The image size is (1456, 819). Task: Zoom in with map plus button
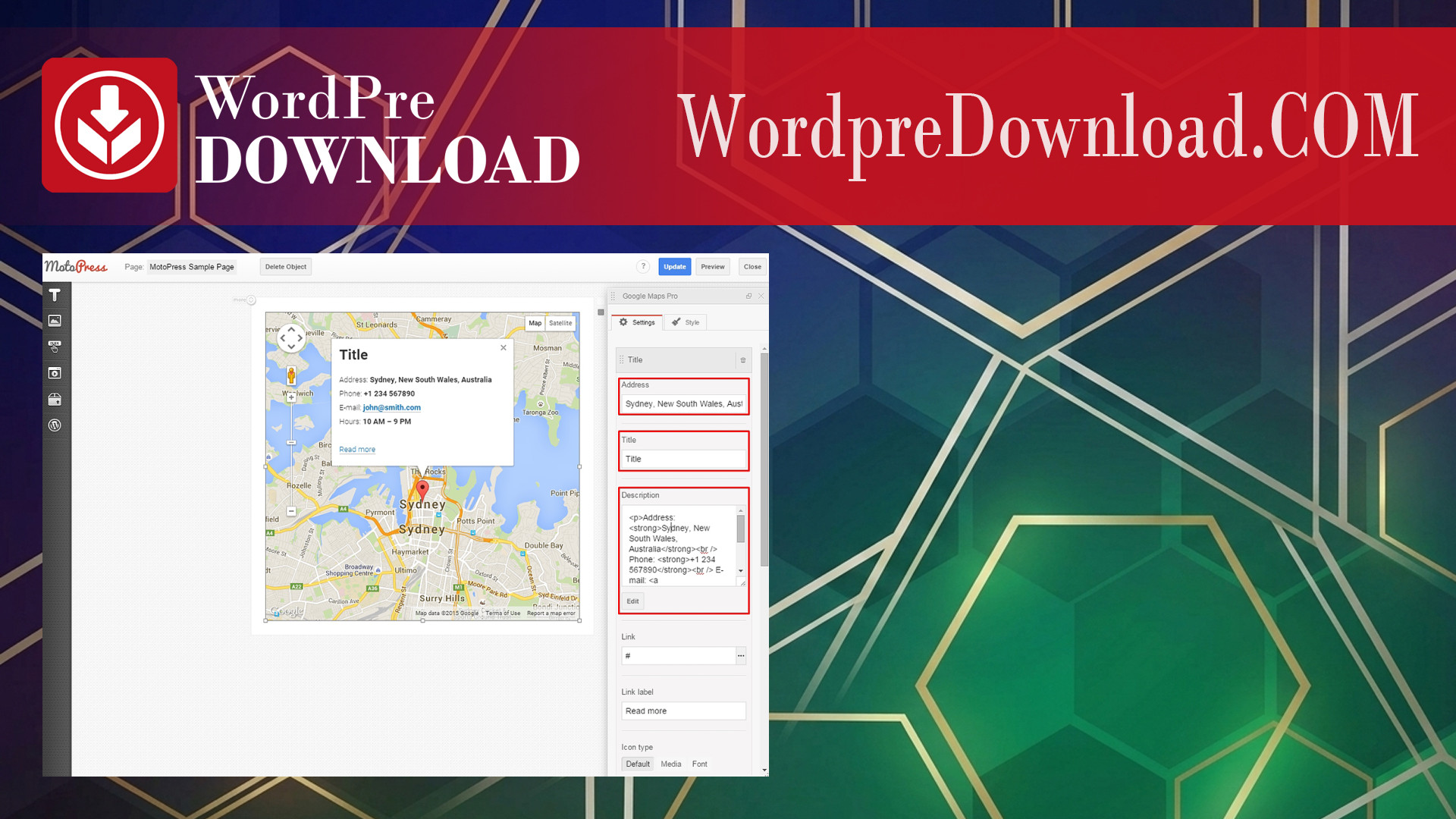coord(291,397)
